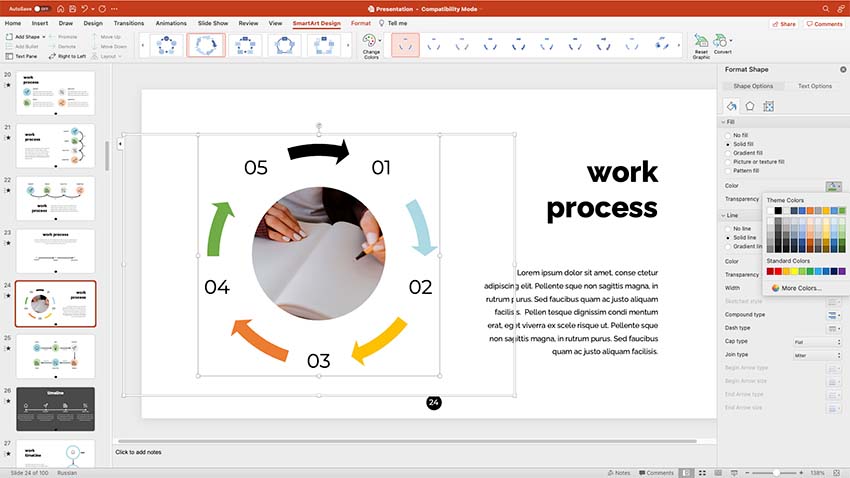This screenshot has height=478, width=850.
Task: Click the Reset Graphic icon
Action: point(701,46)
